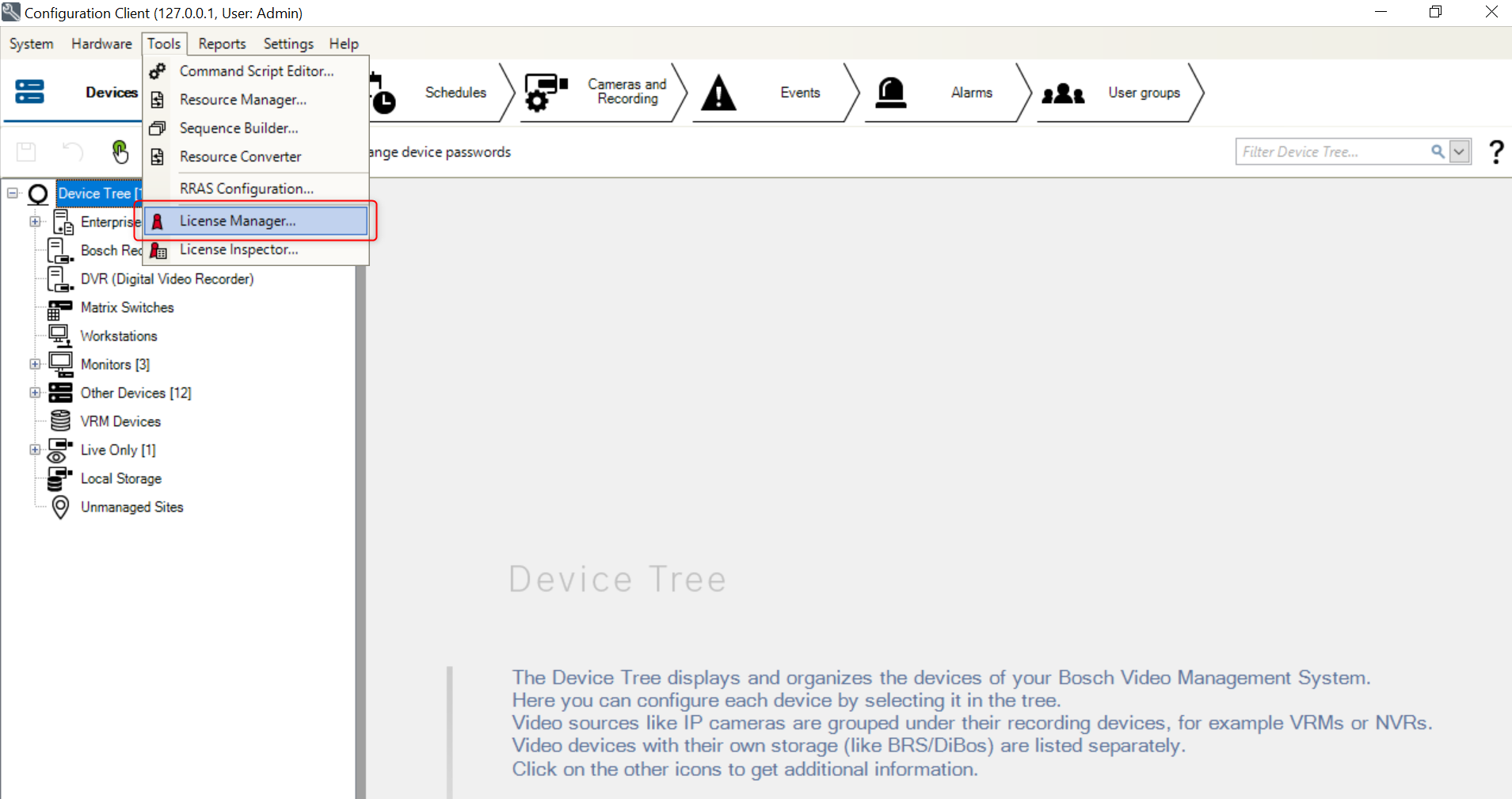The height and width of the screenshot is (799, 1512).
Task: Go to the User groups step
Action: [1120, 93]
